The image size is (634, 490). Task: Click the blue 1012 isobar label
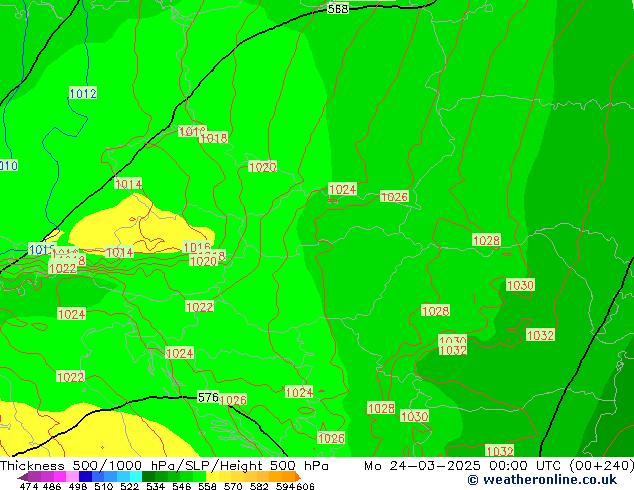pyautogui.click(x=83, y=93)
